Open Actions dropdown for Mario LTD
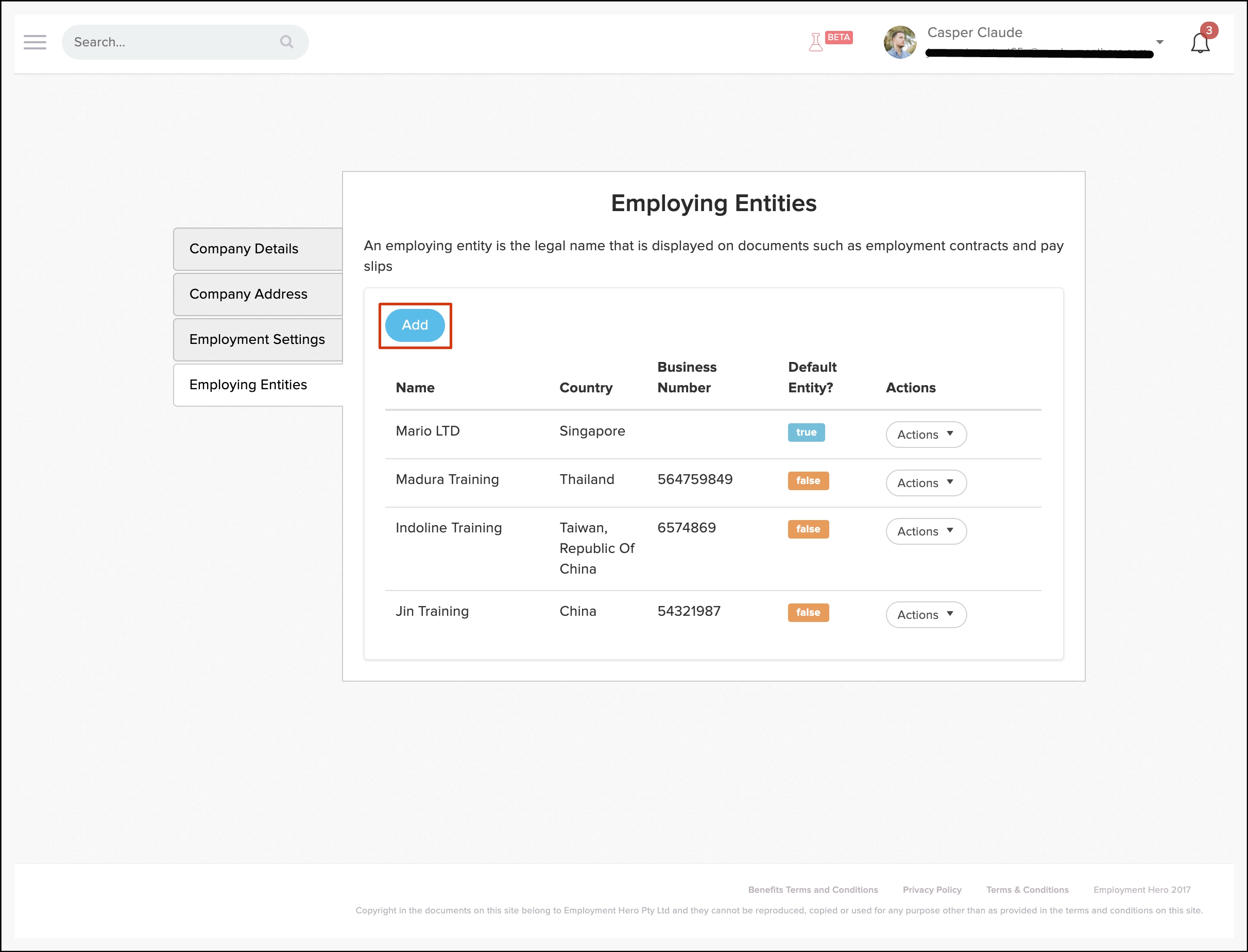The width and height of the screenshot is (1248, 952). (x=926, y=435)
